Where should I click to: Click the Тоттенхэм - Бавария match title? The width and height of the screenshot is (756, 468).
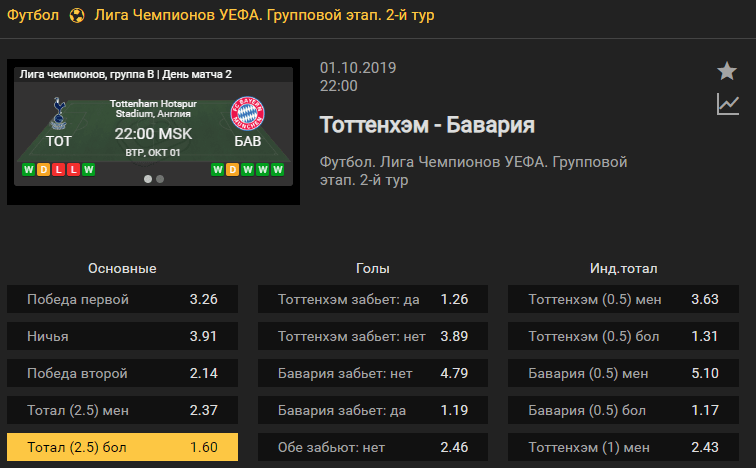click(x=427, y=125)
